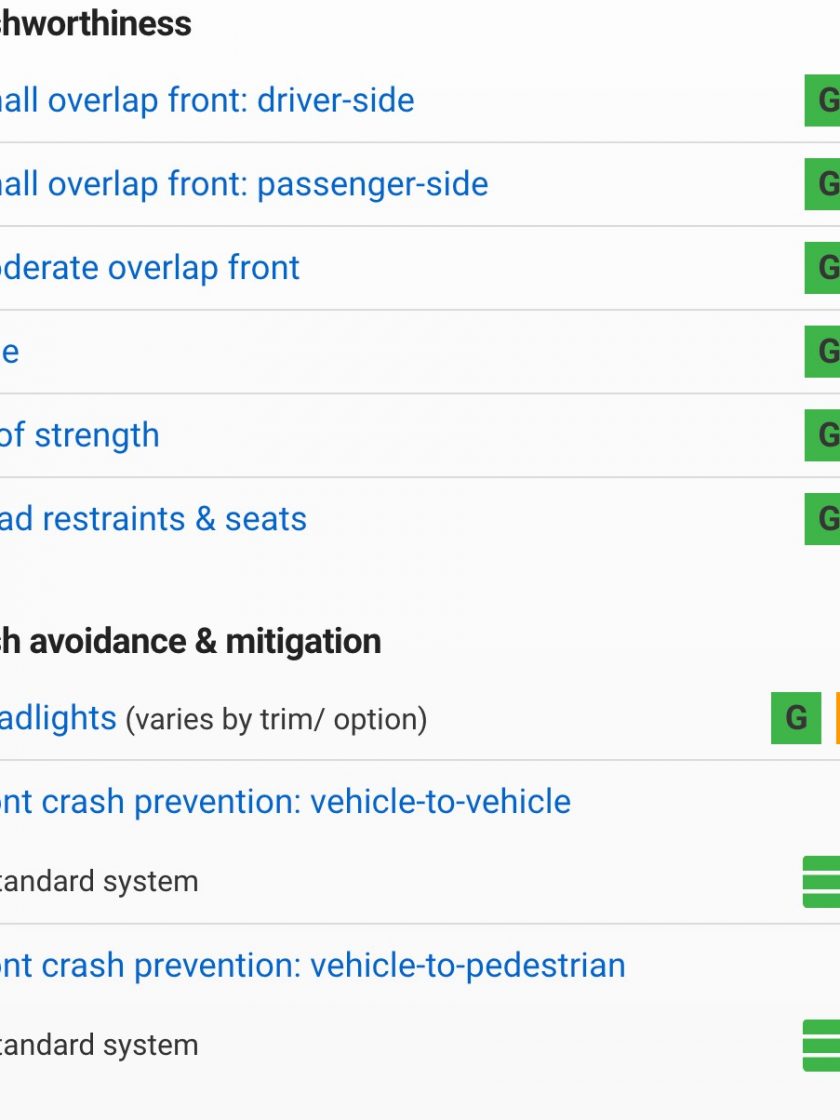Open the headlights rating link
Viewport: 840px width, 1120px height.
point(58,718)
